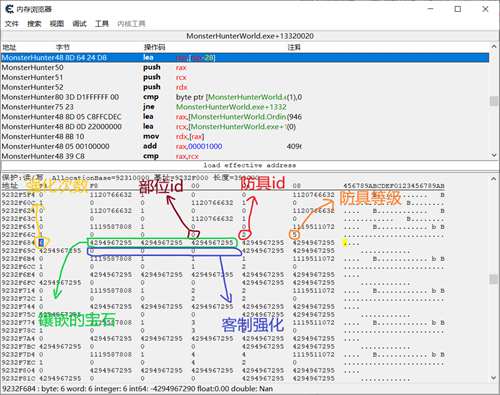Select the push rax instruction row
Screen dimensions: 500x395
[x=245, y=67]
